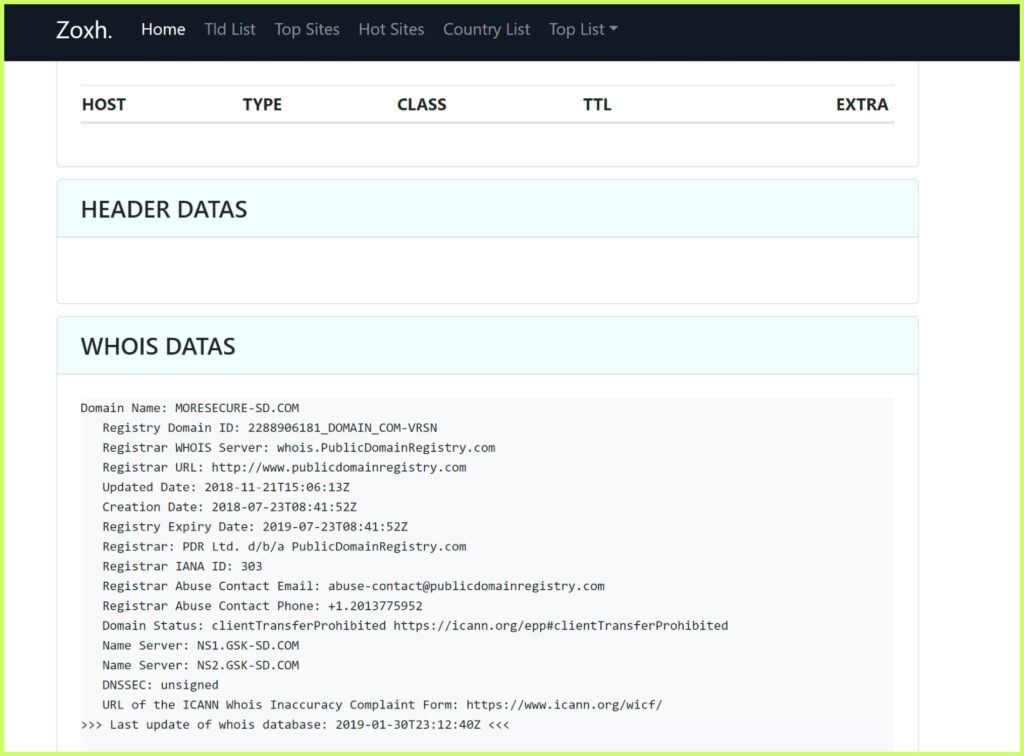The image size is (1024, 756).
Task: Click the Domain Status clientTransferProhibited line
Action: pyautogui.click(x=415, y=625)
